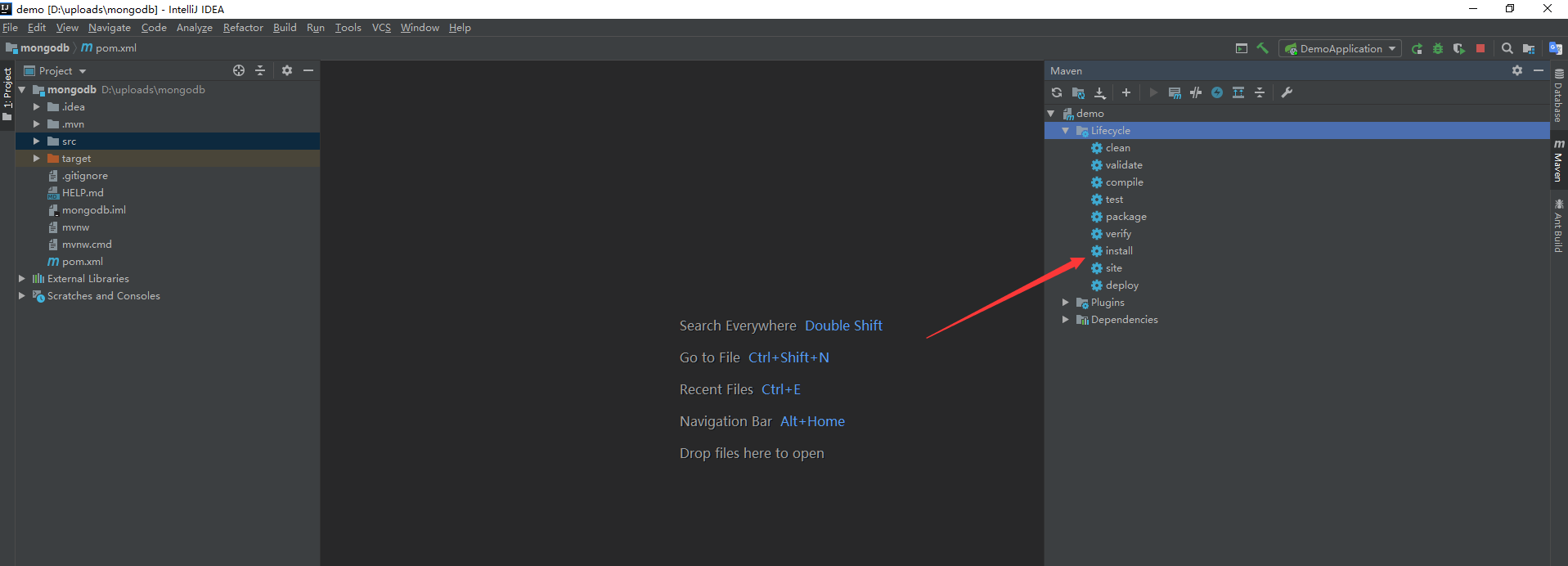Click the run anything terminal icon
This screenshot has height=566, width=1568.
pos(1242,48)
